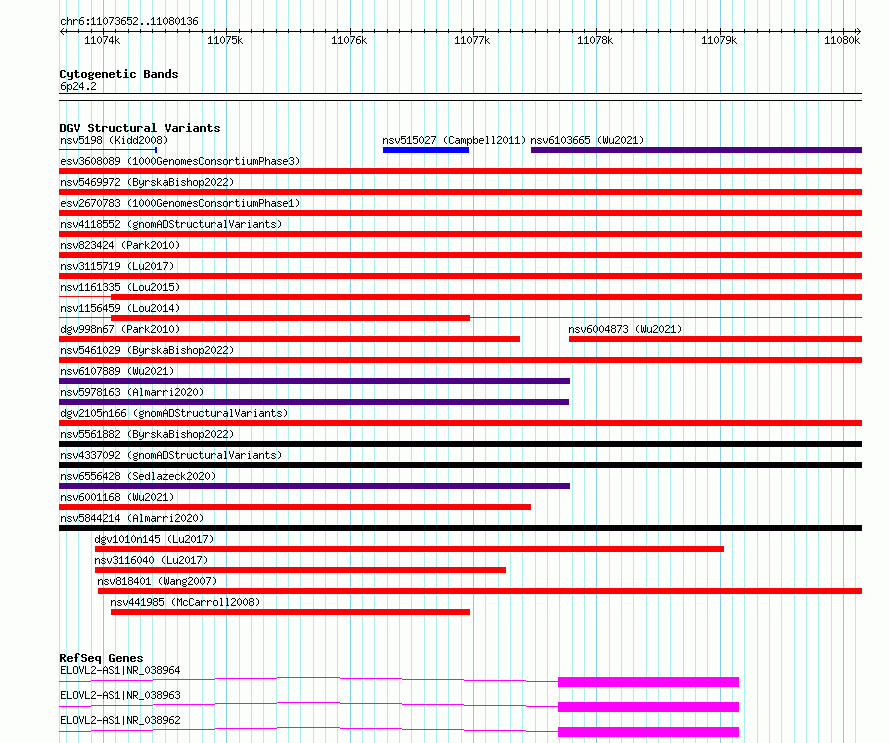Click nsv6107889 (Wu2021) label
The height and width of the screenshot is (743, 890).
click(117, 371)
